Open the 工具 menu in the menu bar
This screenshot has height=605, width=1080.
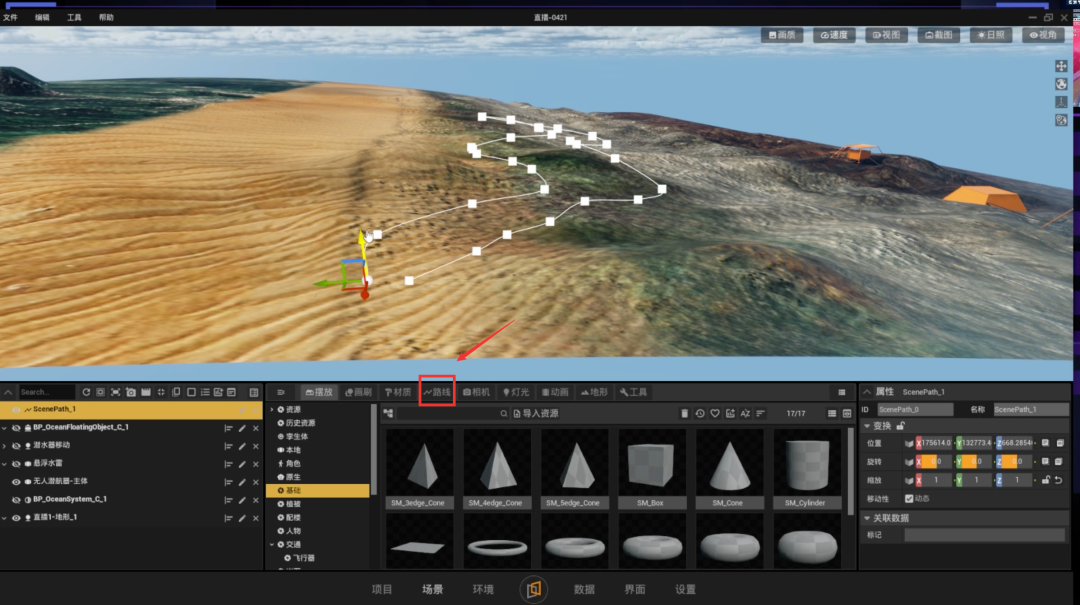click(74, 17)
